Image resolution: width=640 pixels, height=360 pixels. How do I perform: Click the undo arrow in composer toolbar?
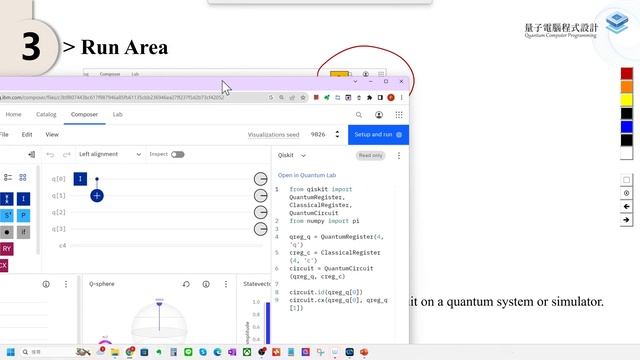[50, 155]
